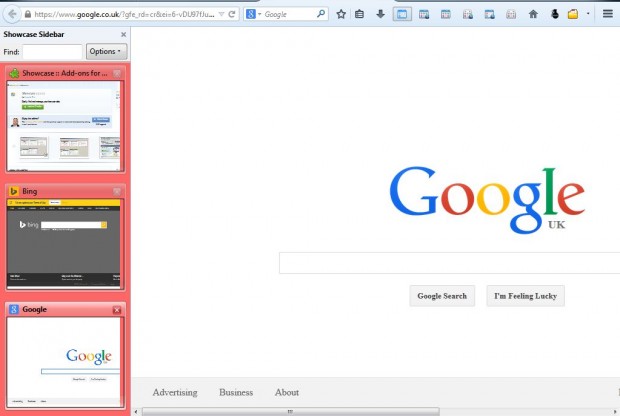The width and height of the screenshot is (620, 416).
Task: Open the URL bar history dropdown arrow
Action: (220, 15)
